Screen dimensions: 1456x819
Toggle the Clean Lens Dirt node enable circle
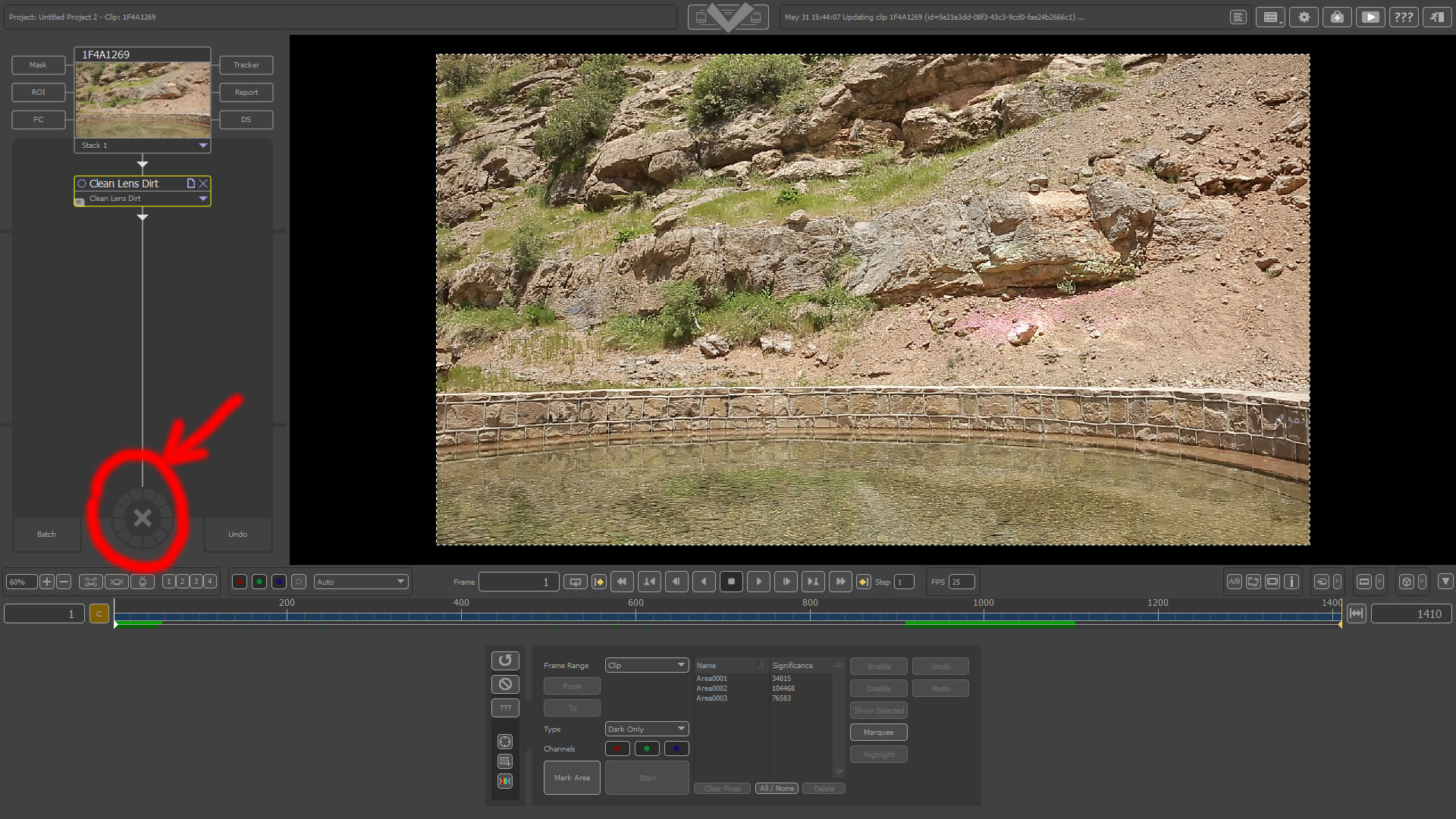pyautogui.click(x=82, y=184)
